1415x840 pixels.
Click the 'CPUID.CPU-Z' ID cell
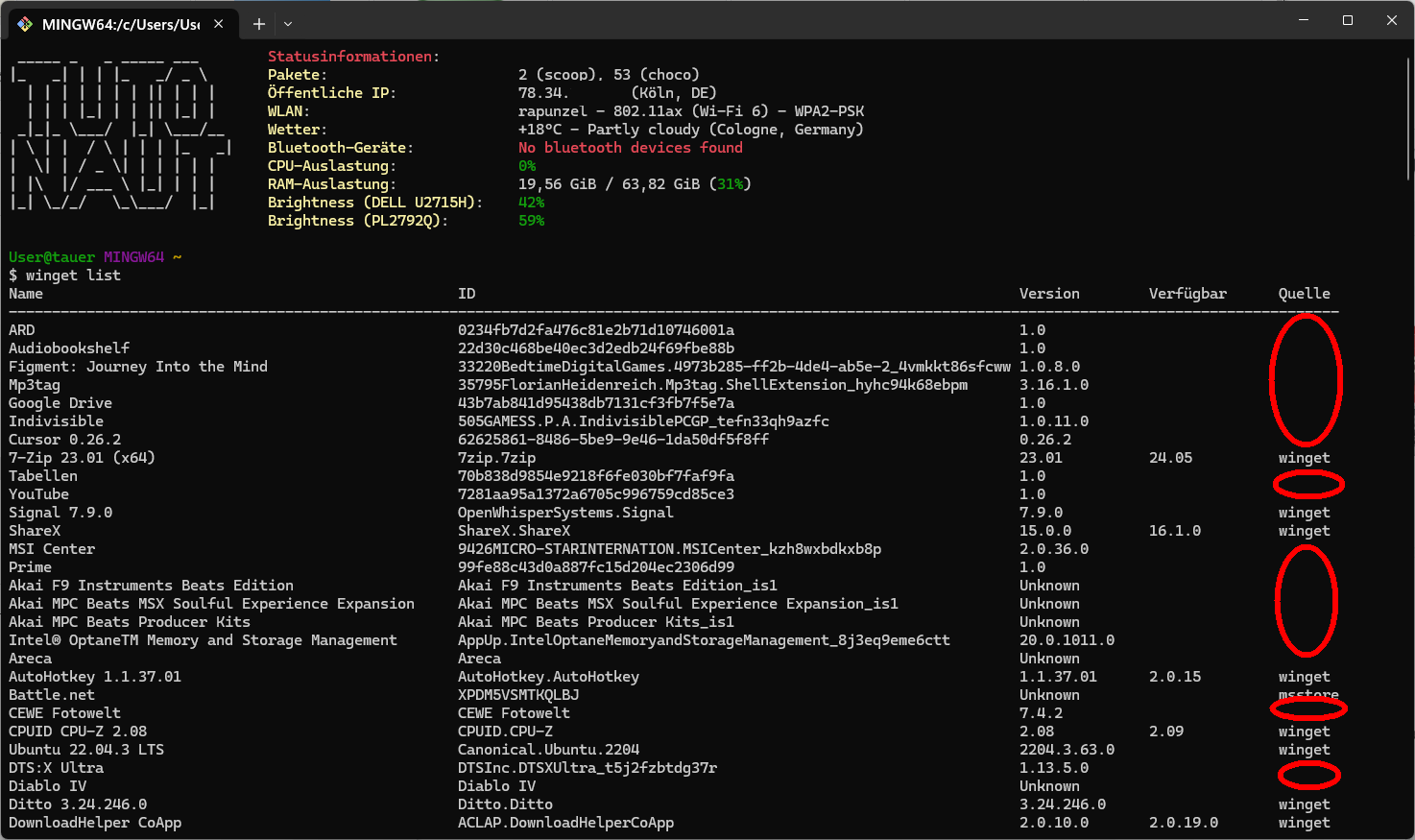pyautogui.click(x=505, y=732)
